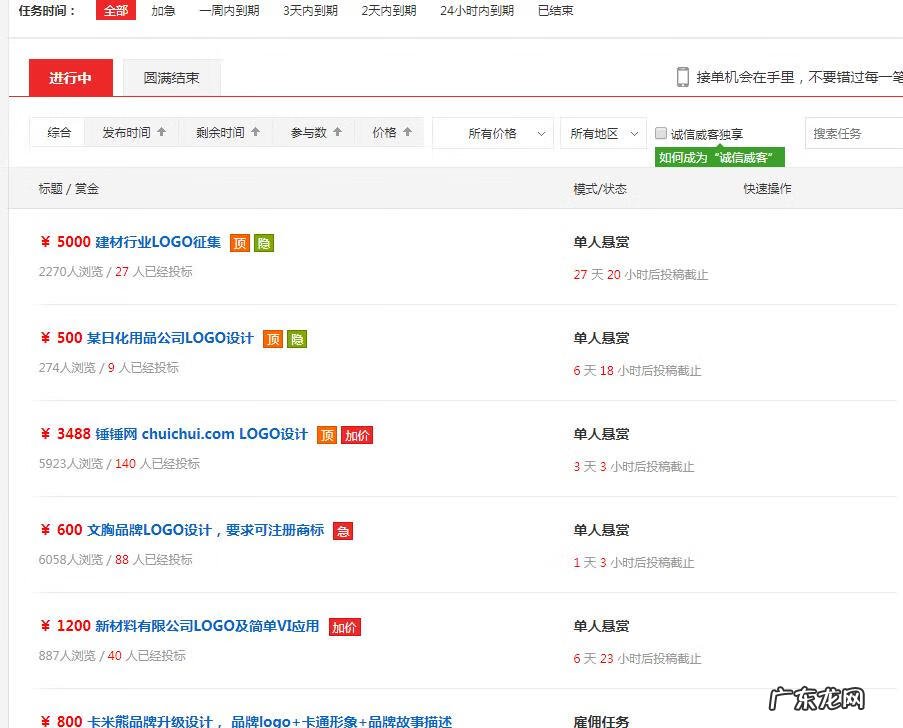Enable the 诚信威客独享 checkbox

point(661,132)
